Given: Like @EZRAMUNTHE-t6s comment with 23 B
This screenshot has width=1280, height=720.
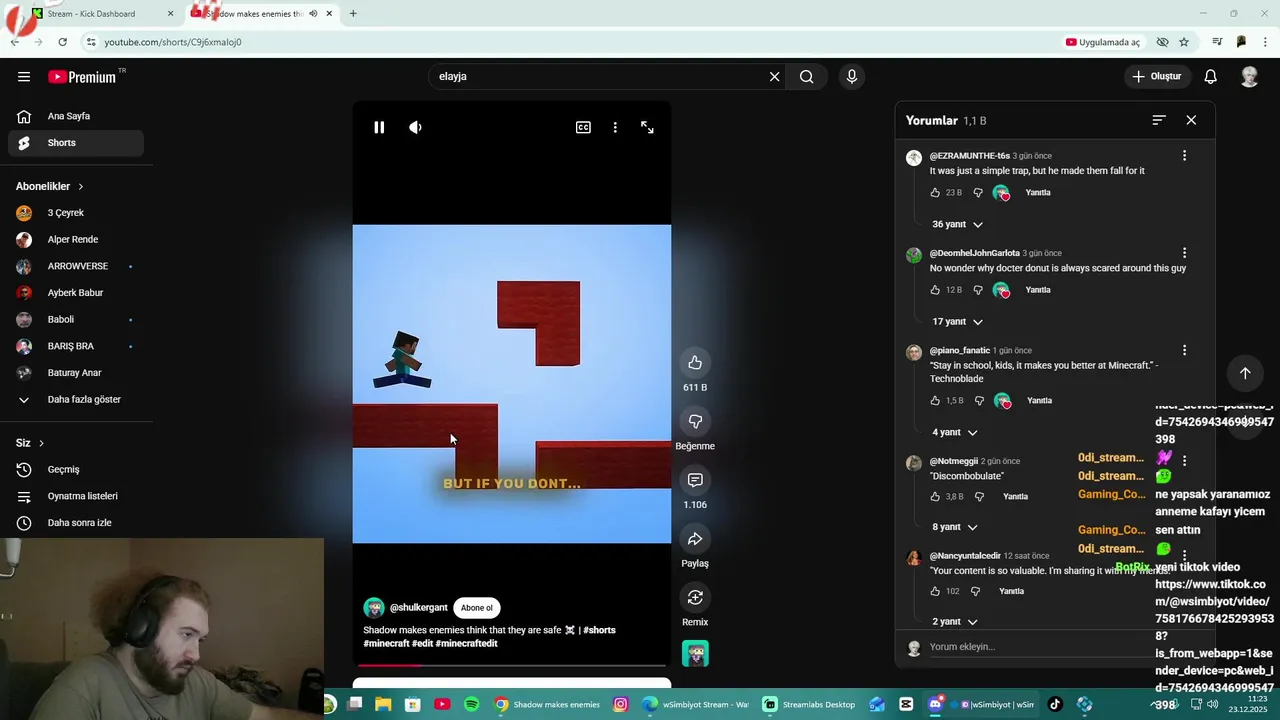Looking at the screenshot, I should pyautogui.click(x=935, y=193).
